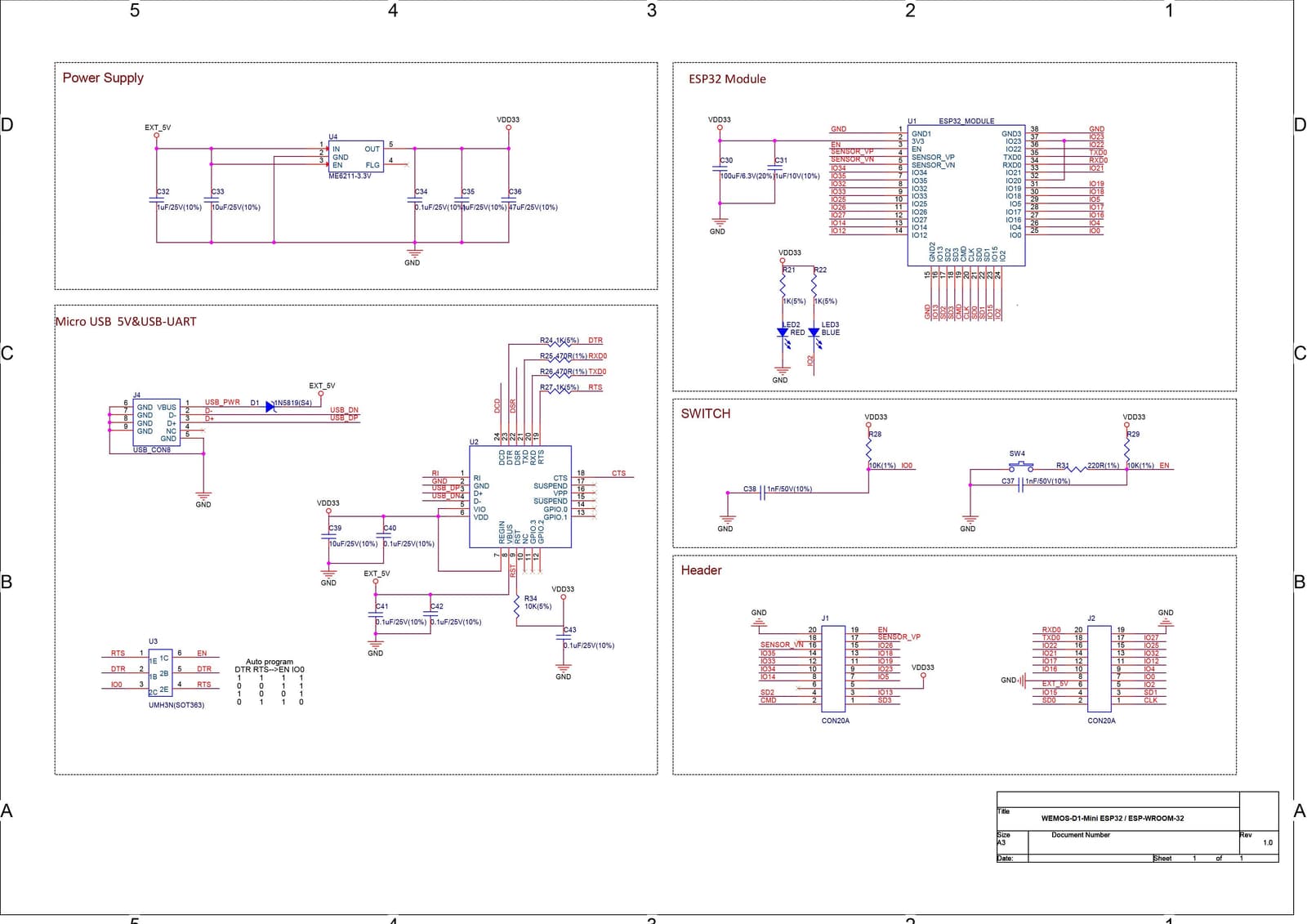The image size is (1307, 924).
Task: Click the "USB_CON8" connector label
Action: (152, 450)
